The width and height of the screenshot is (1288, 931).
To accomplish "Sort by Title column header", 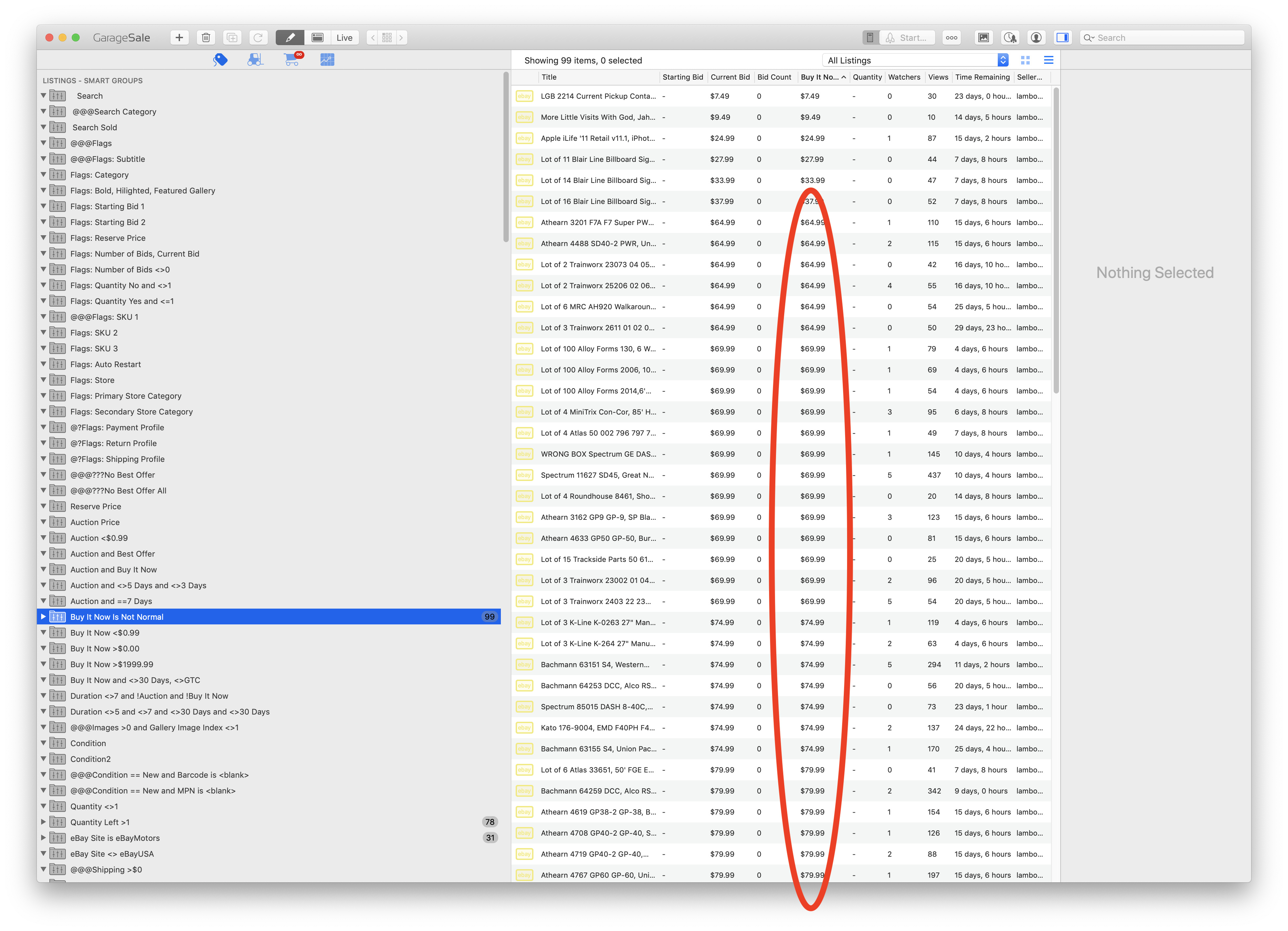I will [599, 77].
